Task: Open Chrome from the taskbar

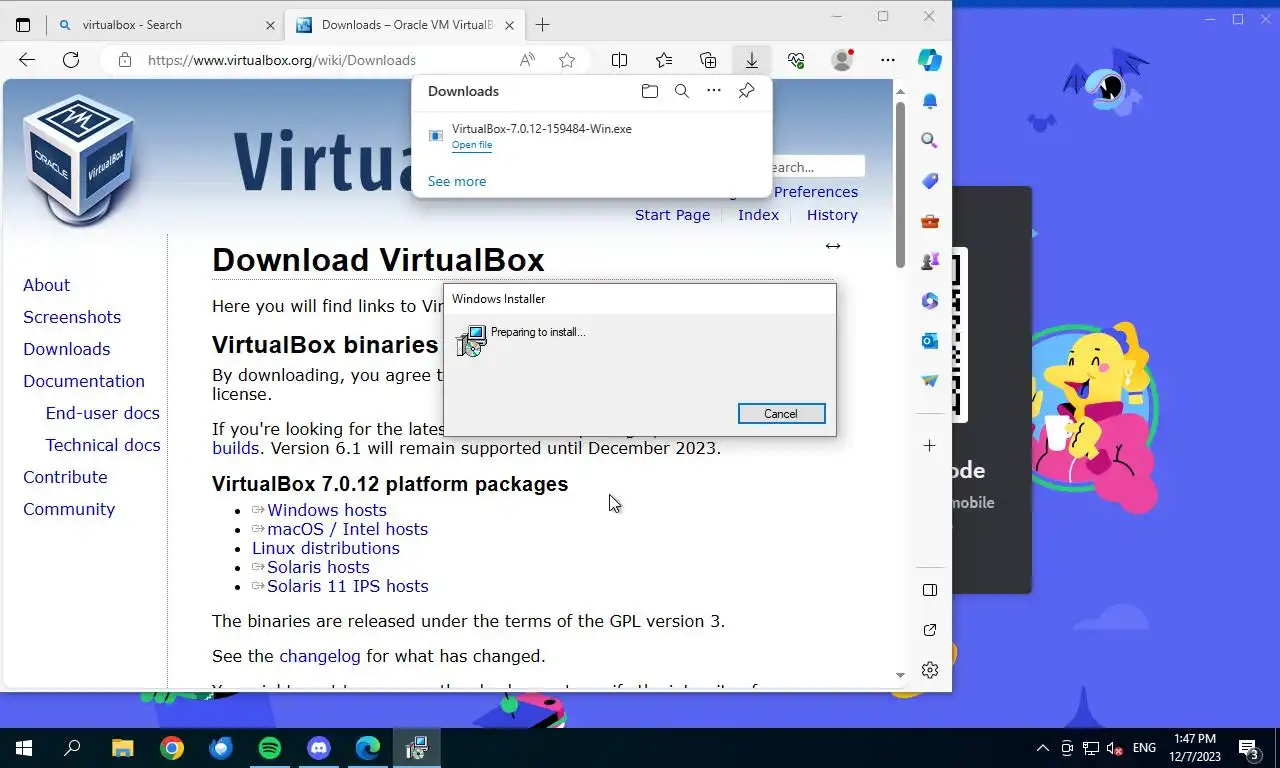Action: (x=172, y=748)
